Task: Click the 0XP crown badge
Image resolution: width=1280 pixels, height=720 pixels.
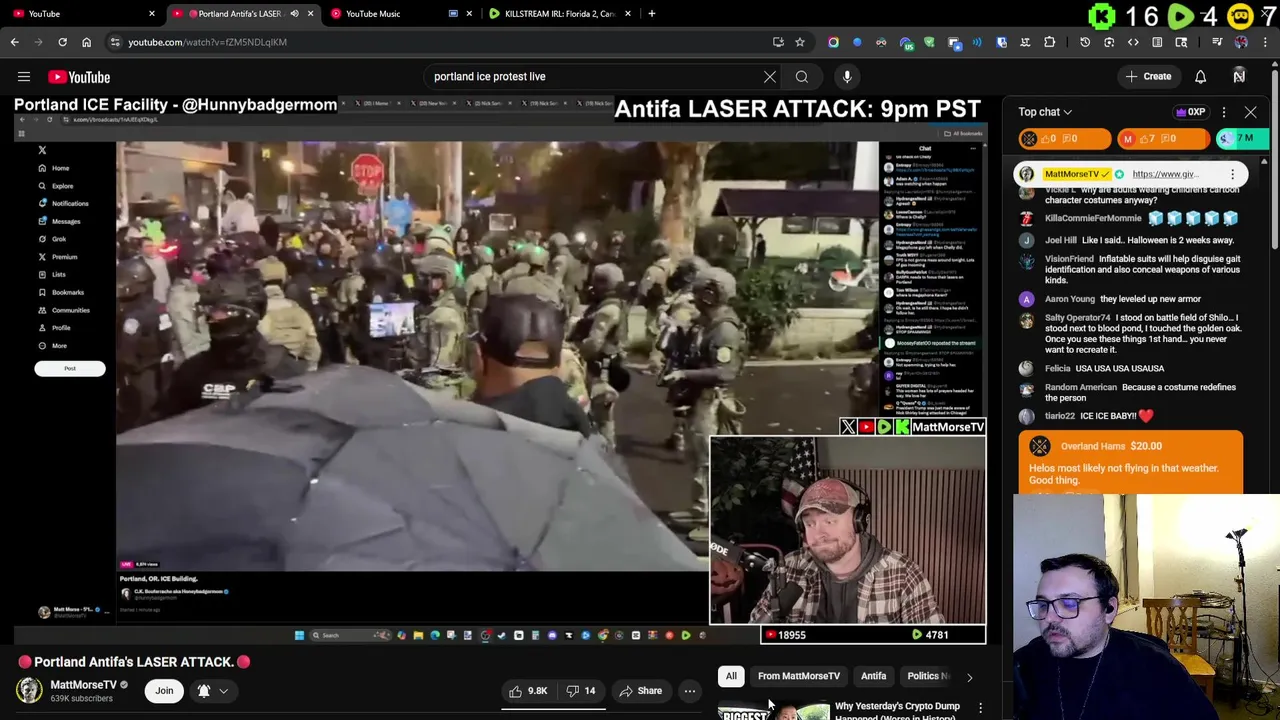Action: tap(1191, 112)
